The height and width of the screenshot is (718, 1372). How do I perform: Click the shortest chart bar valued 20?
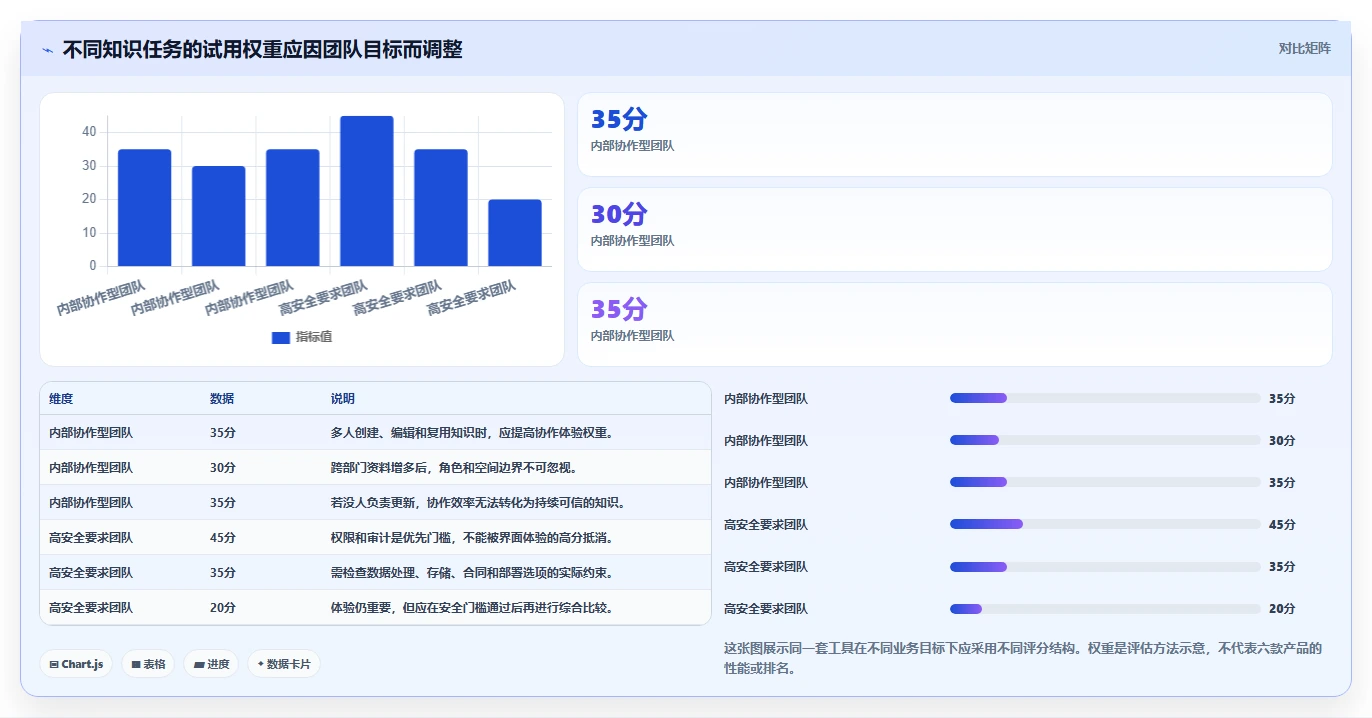click(x=515, y=233)
